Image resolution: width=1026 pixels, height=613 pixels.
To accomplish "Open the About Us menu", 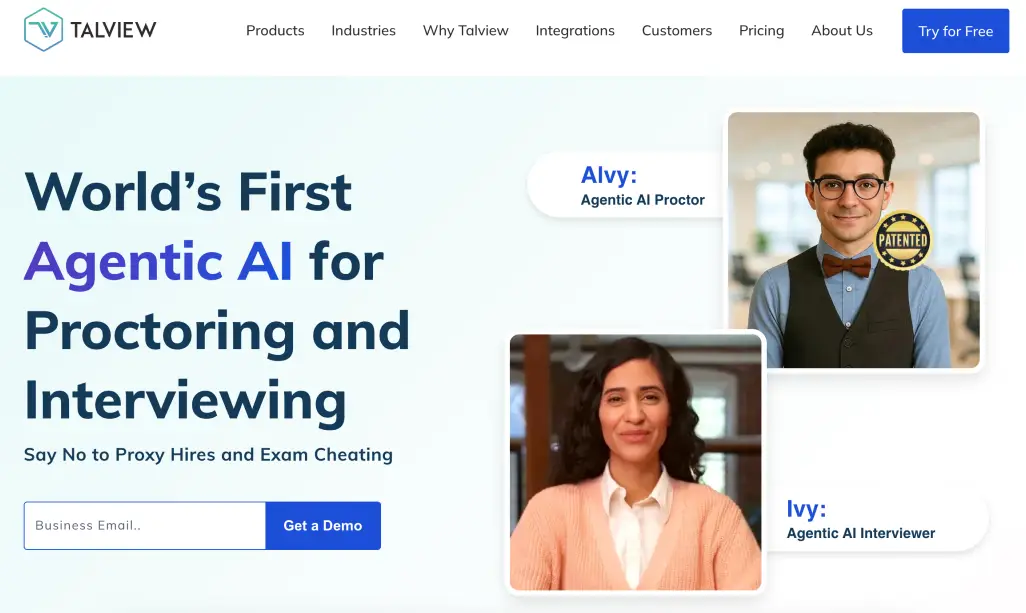I will pyautogui.click(x=841, y=31).
